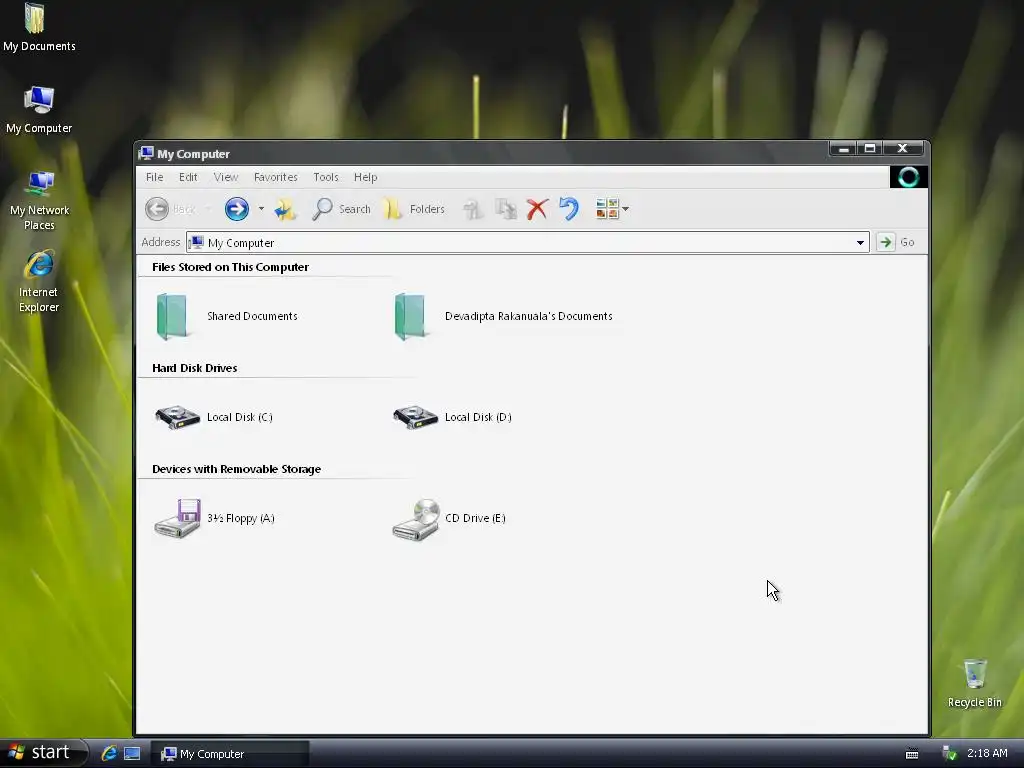The image size is (1024, 768).
Task: Click the blue Undo toolbar icon
Action: pos(569,209)
